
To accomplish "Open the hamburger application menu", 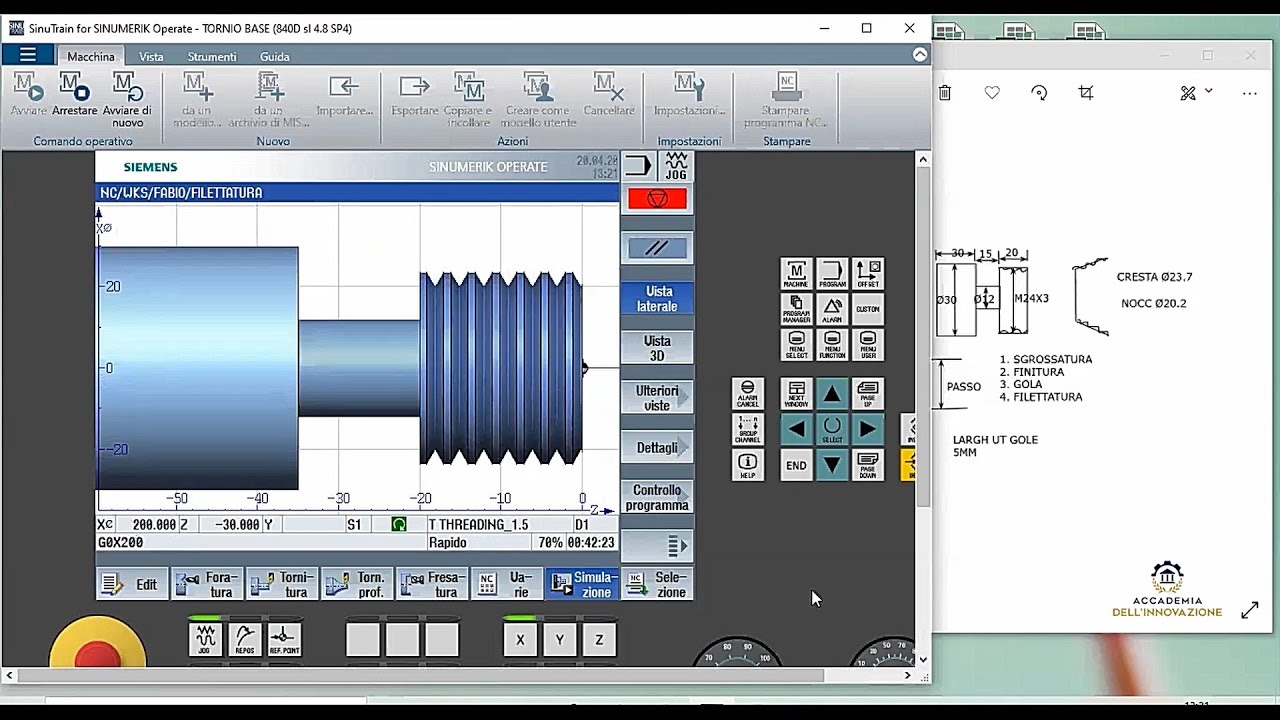I will [27, 55].
